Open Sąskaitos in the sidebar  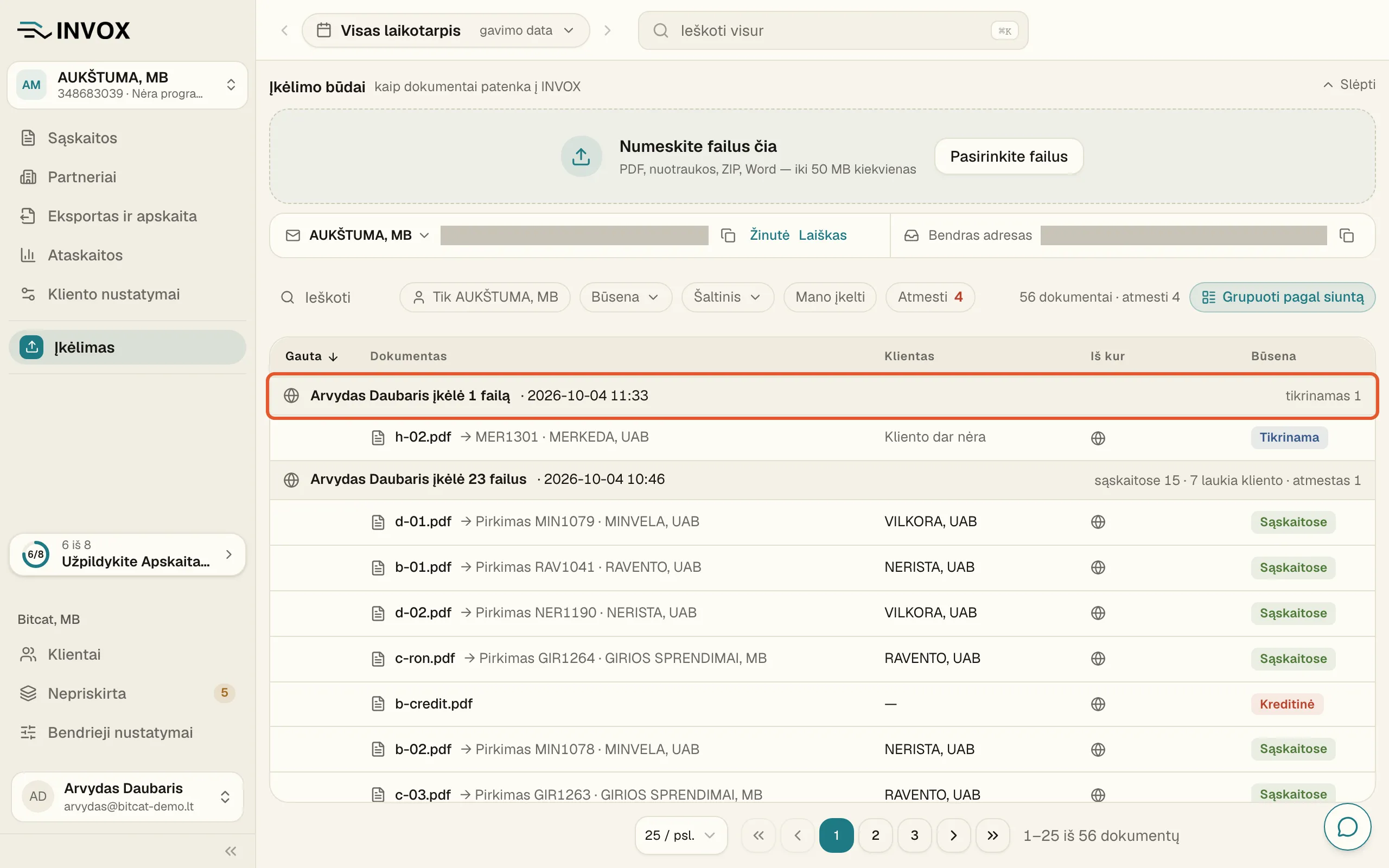tap(128, 138)
